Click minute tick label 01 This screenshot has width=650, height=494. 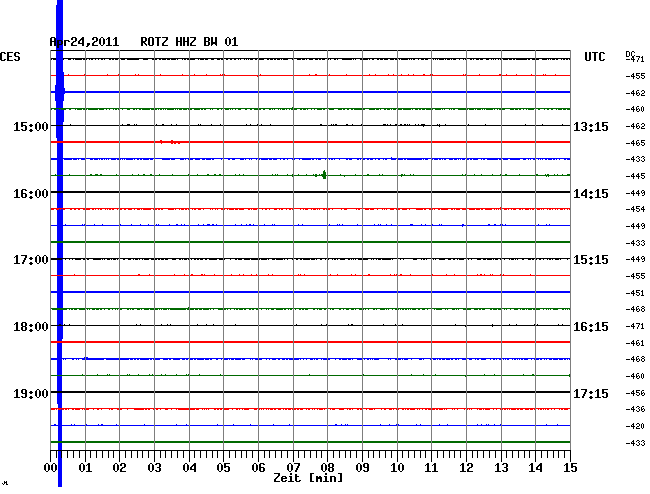[85, 468]
